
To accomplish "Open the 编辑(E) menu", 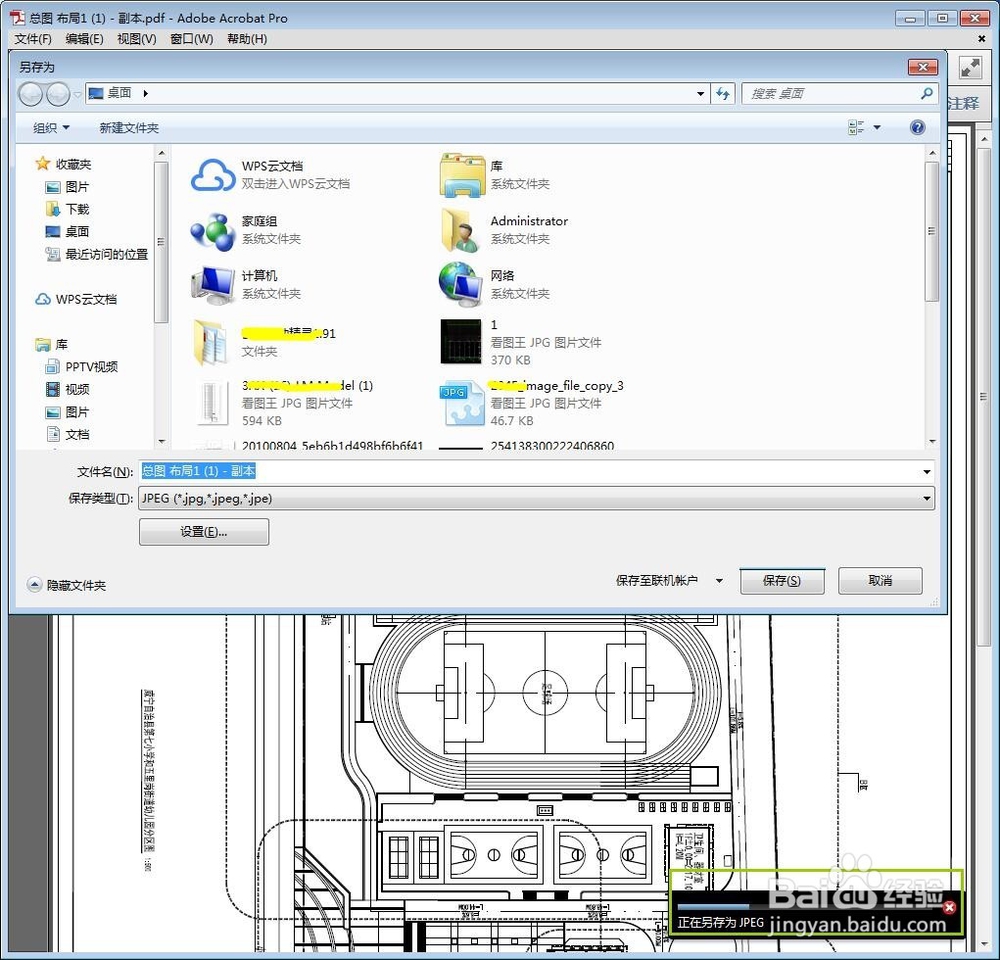I will coord(84,39).
